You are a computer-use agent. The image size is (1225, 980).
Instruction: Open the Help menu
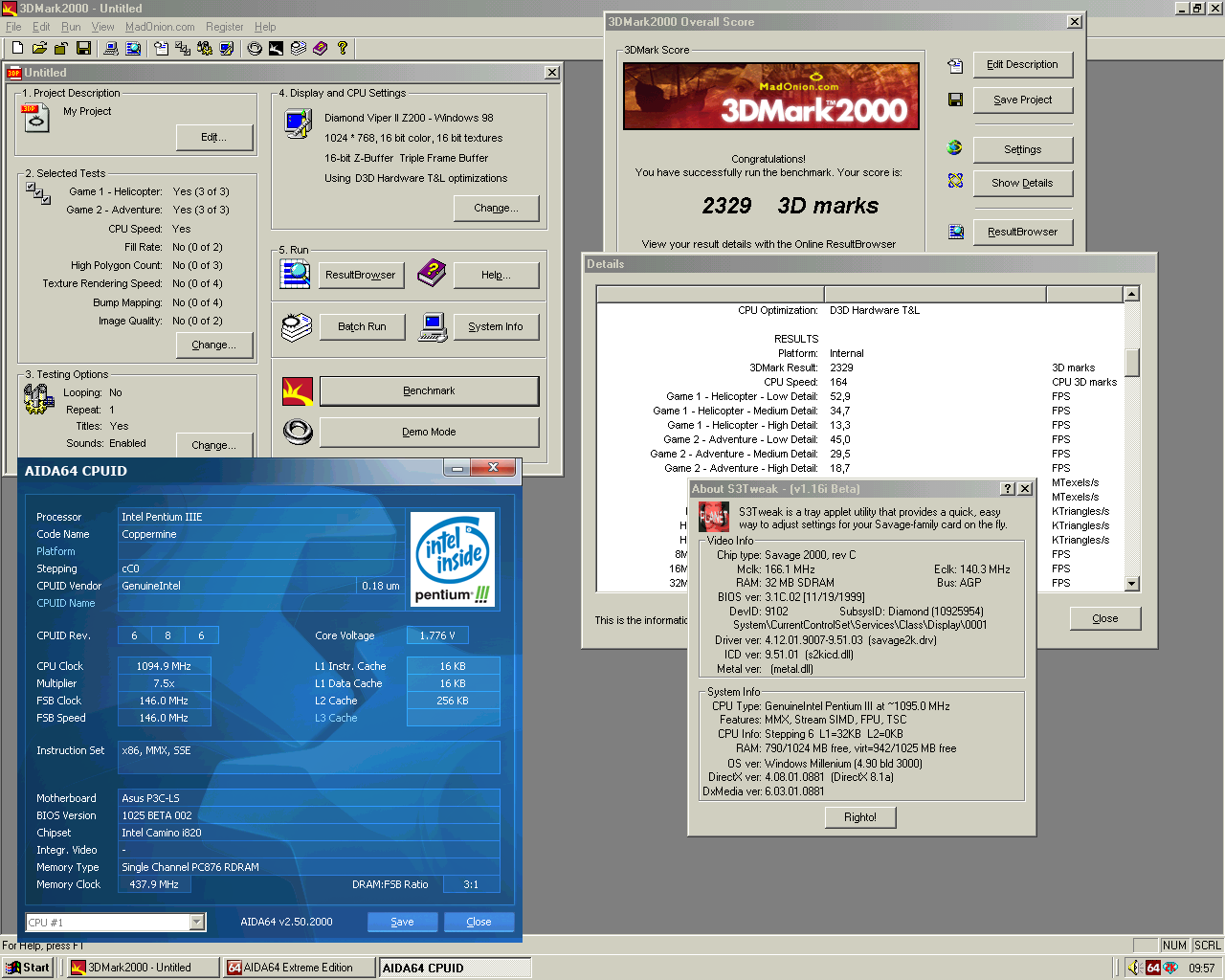coord(265,27)
